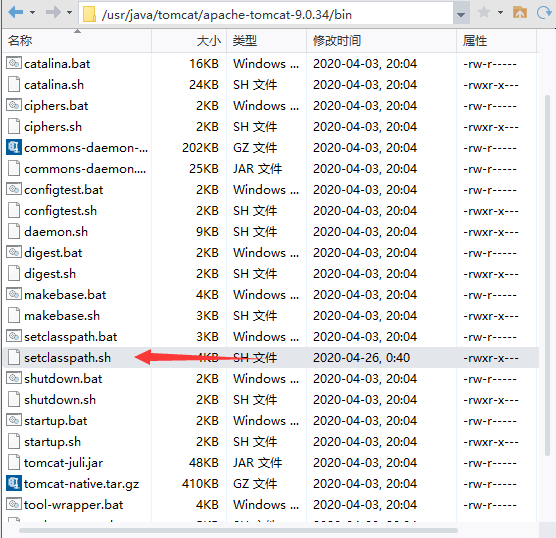
Task: Click the refresh icon
Action: click(544, 13)
